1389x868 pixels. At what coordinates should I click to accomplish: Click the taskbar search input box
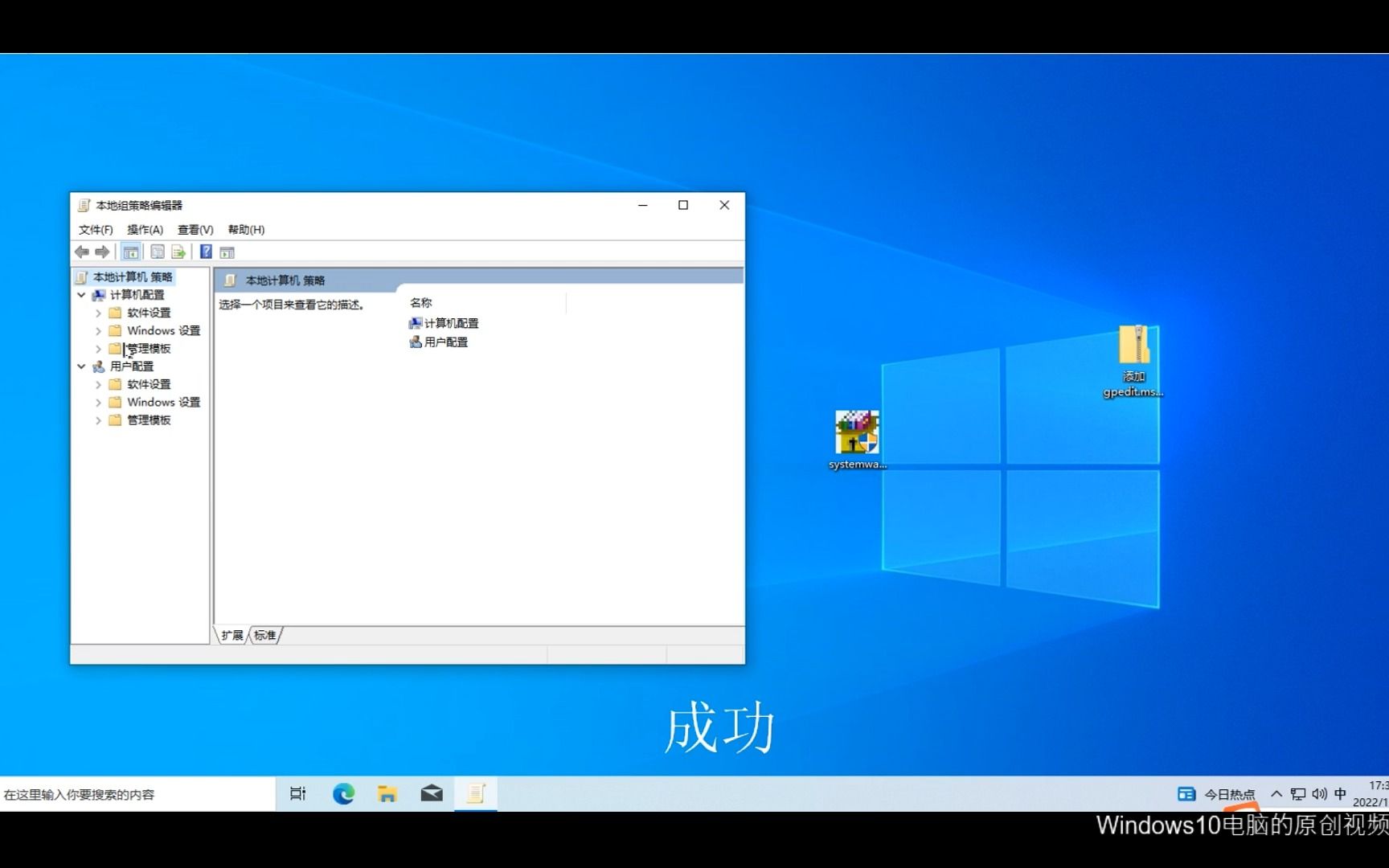121,793
